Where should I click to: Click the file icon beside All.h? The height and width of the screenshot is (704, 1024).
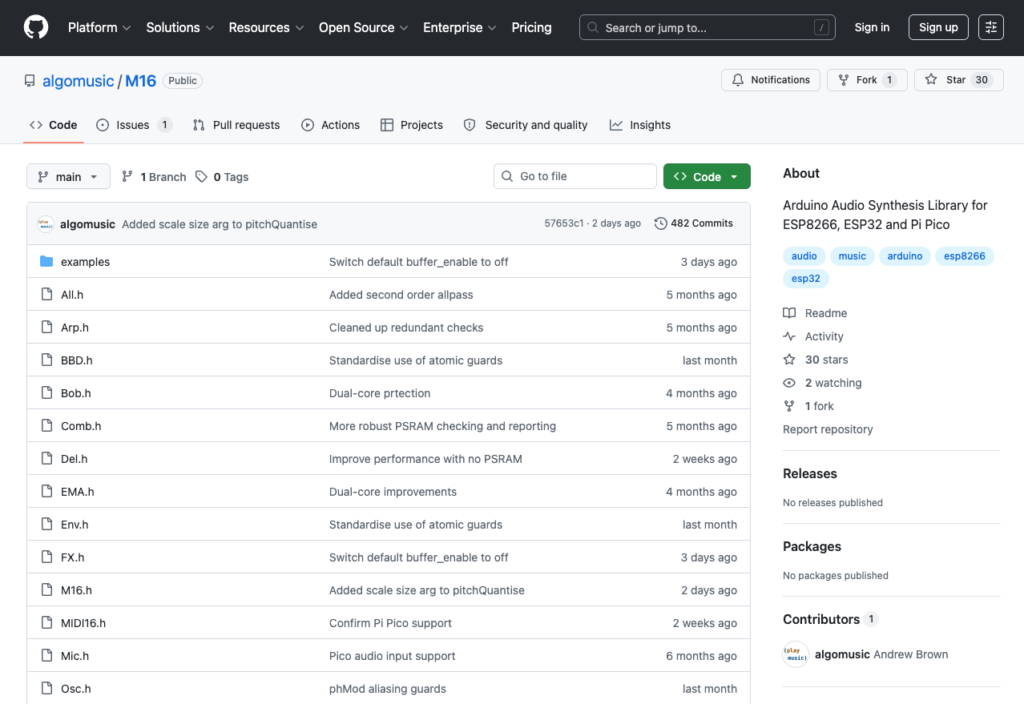(46, 294)
